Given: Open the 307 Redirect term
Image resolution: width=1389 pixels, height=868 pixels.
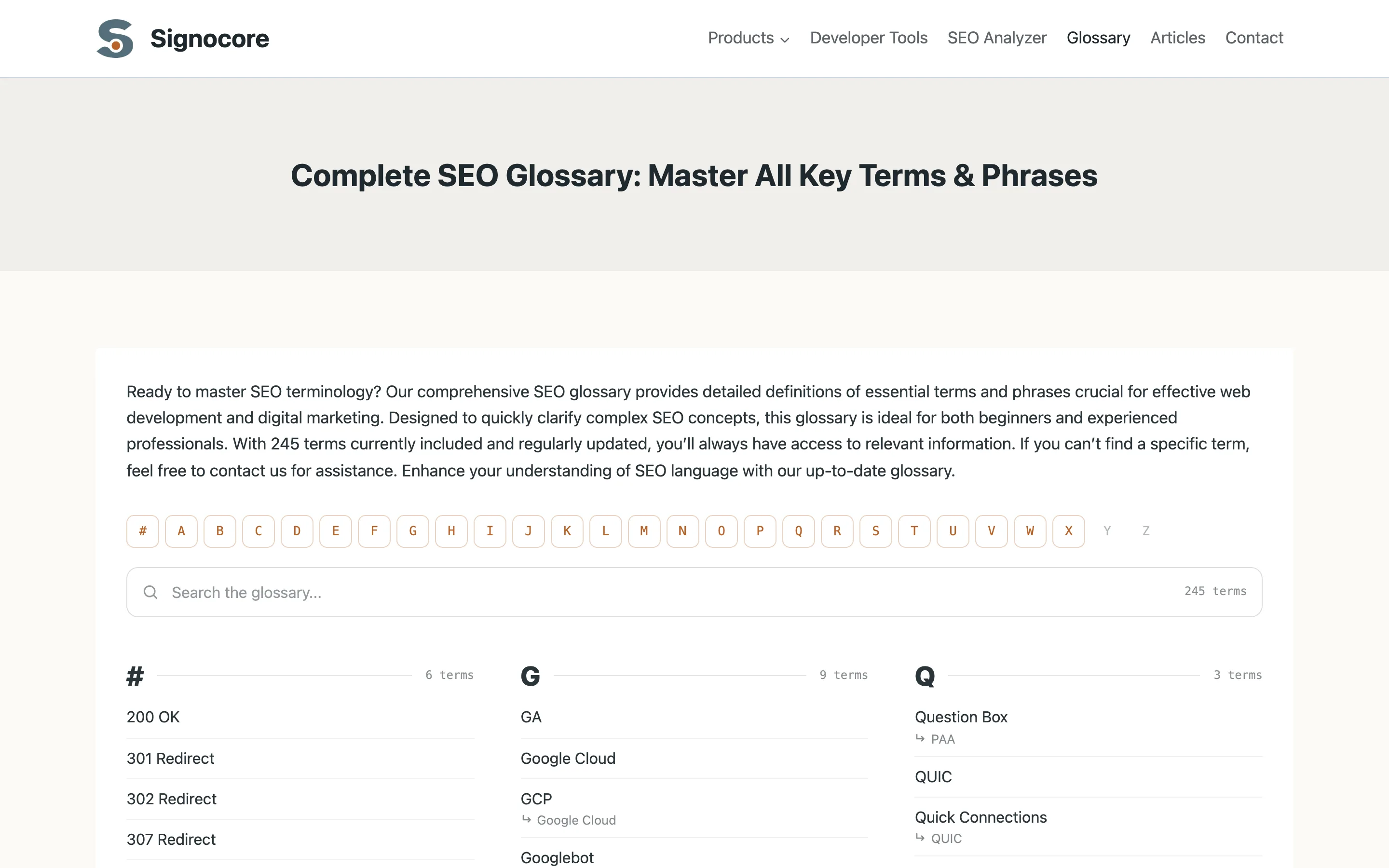Looking at the screenshot, I should pos(171,839).
